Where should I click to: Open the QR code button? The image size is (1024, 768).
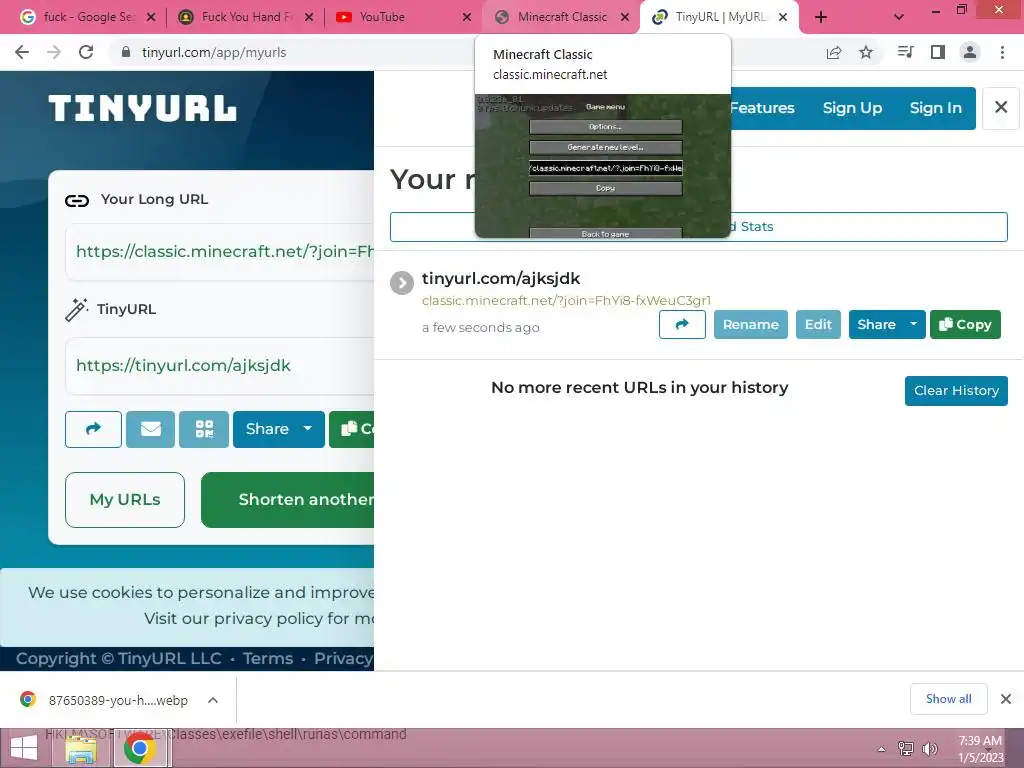click(204, 429)
